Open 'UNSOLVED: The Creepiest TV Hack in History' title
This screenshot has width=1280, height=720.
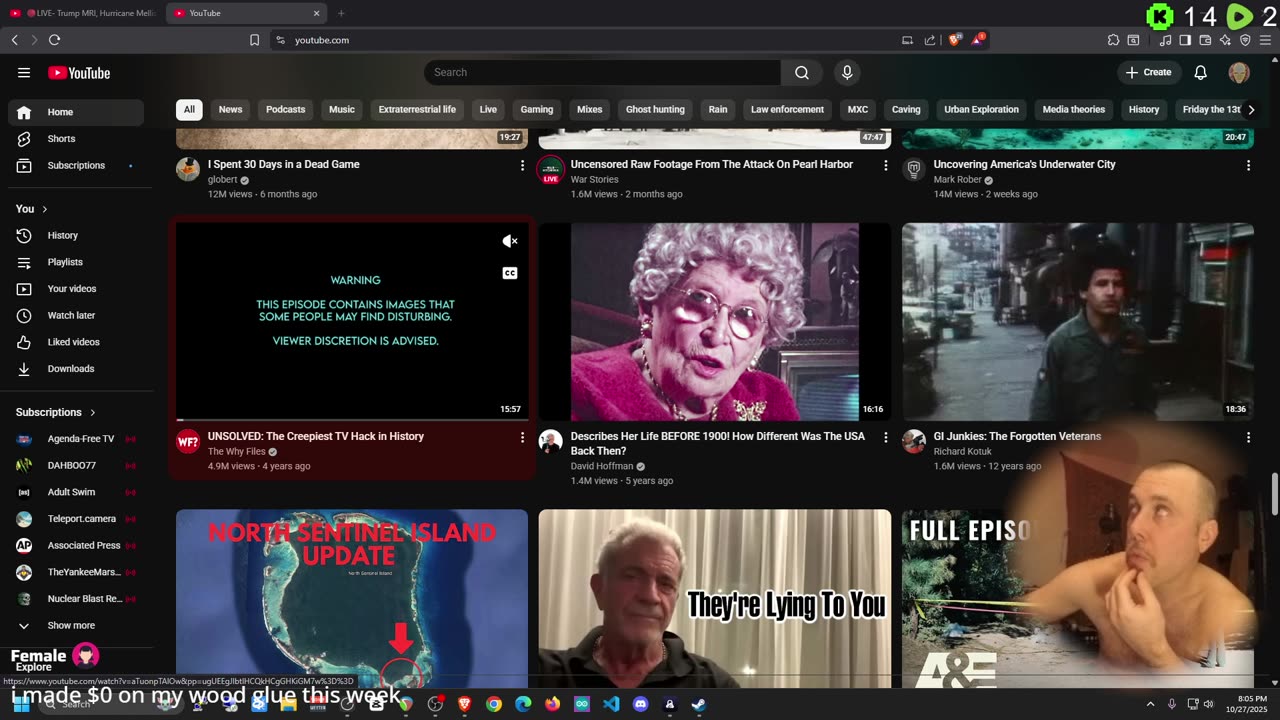pos(316,436)
